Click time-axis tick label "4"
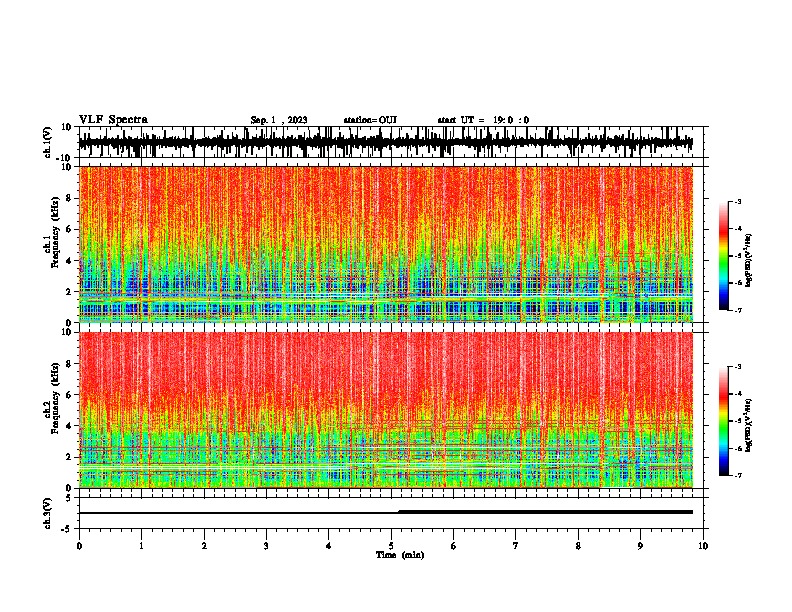The width and height of the screenshot is (792, 612). 329,546
